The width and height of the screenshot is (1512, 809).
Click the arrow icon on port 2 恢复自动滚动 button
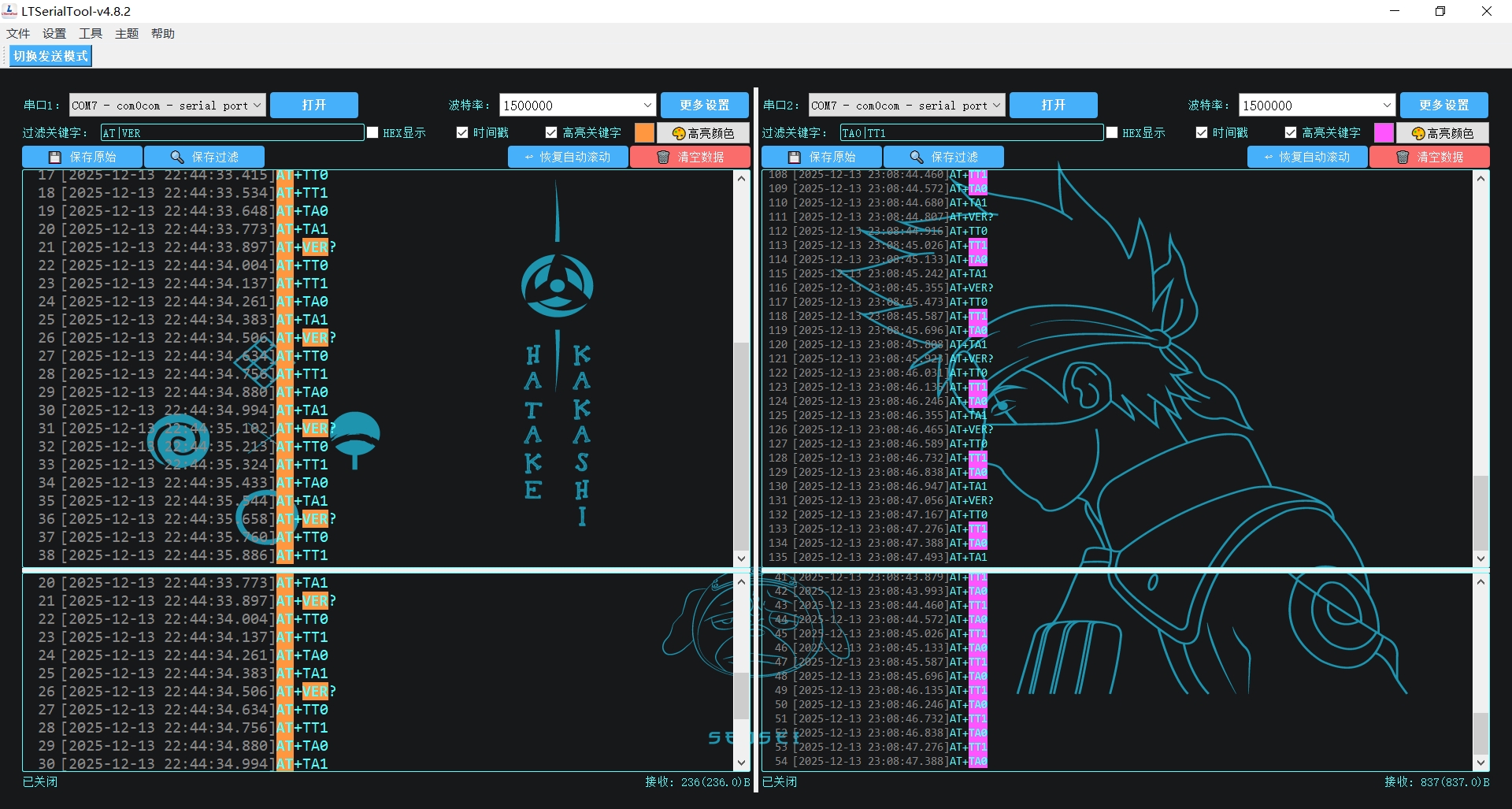pyautogui.click(x=1269, y=158)
